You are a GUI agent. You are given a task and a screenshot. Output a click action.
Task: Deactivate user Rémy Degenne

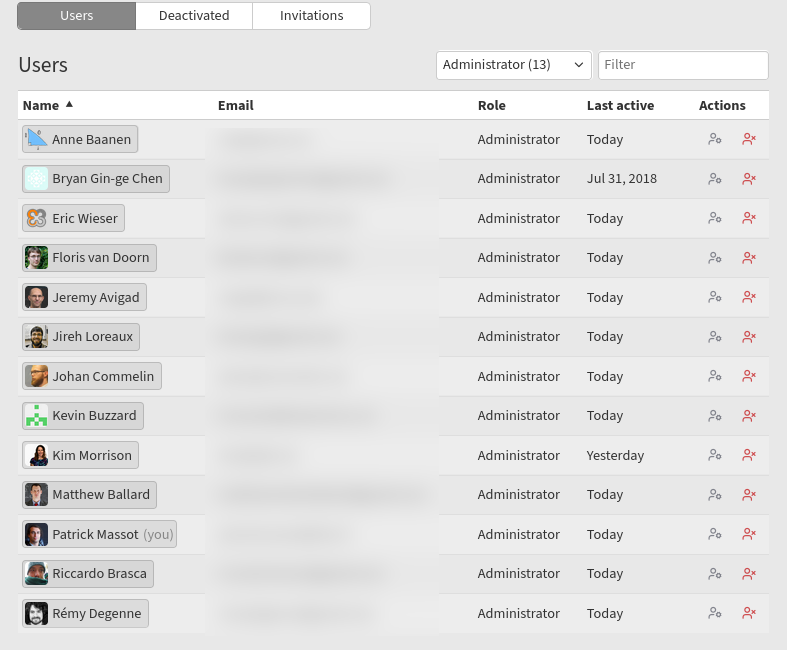coord(748,613)
